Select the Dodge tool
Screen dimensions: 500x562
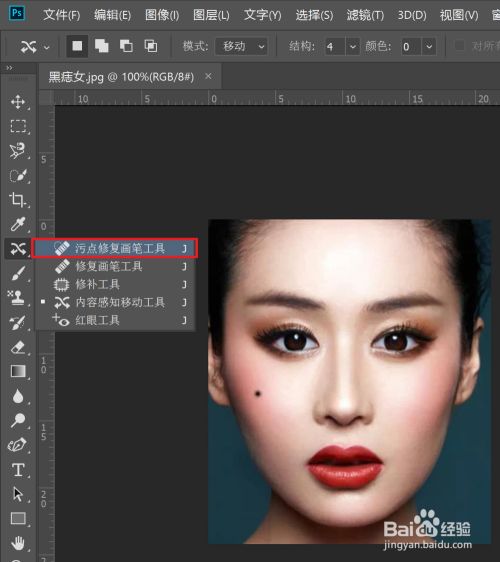tap(18, 420)
